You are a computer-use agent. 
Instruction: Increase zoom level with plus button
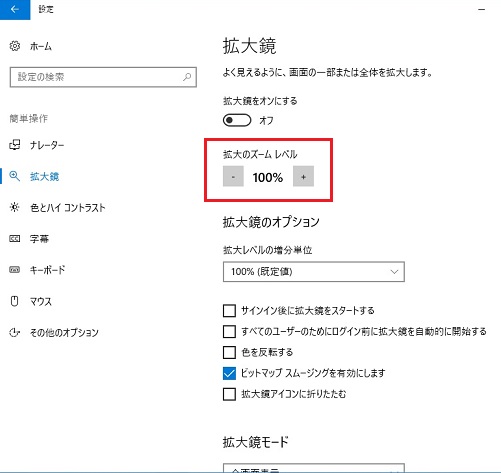303,176
